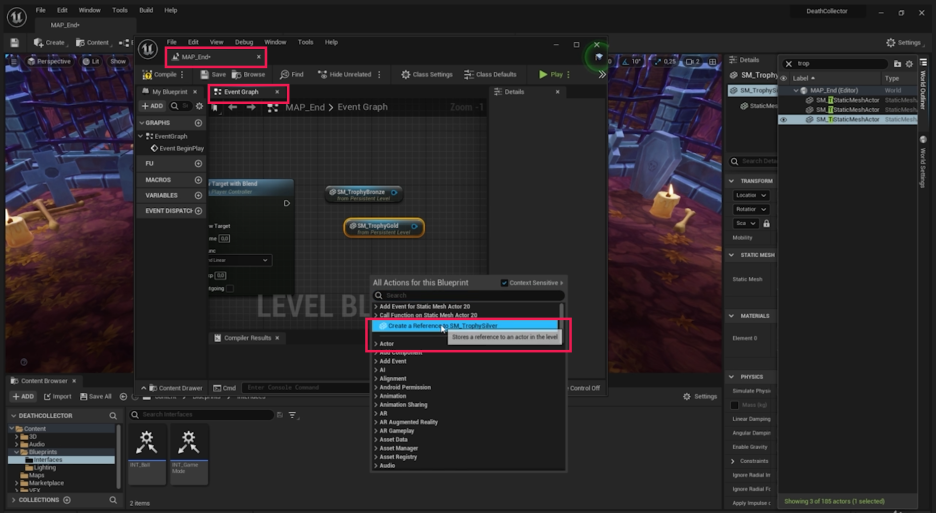
Task: Save the blueprint in blueprint editor toolbar
Action: tap(213, 75)
